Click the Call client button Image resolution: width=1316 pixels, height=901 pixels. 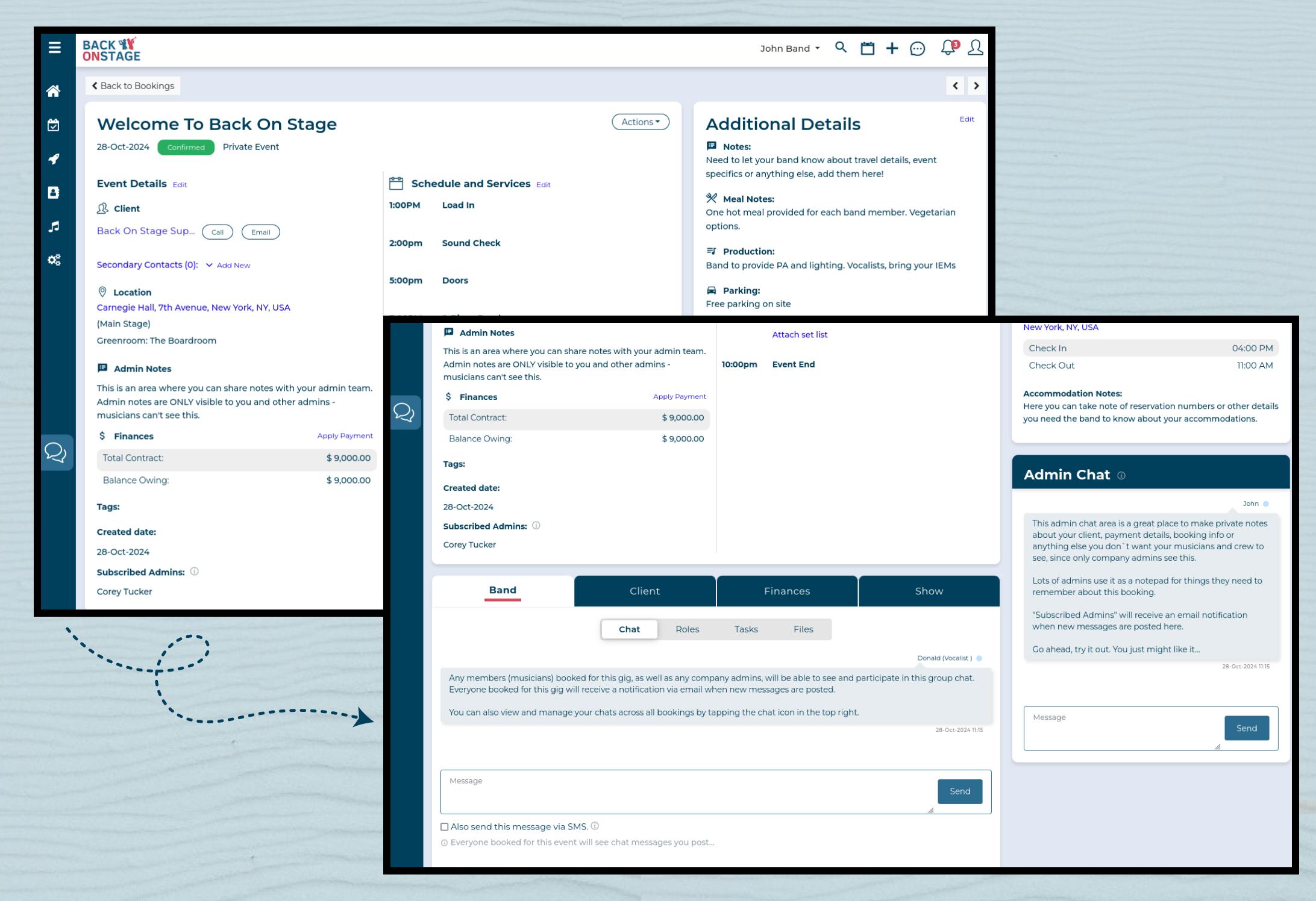pos(218,232)
